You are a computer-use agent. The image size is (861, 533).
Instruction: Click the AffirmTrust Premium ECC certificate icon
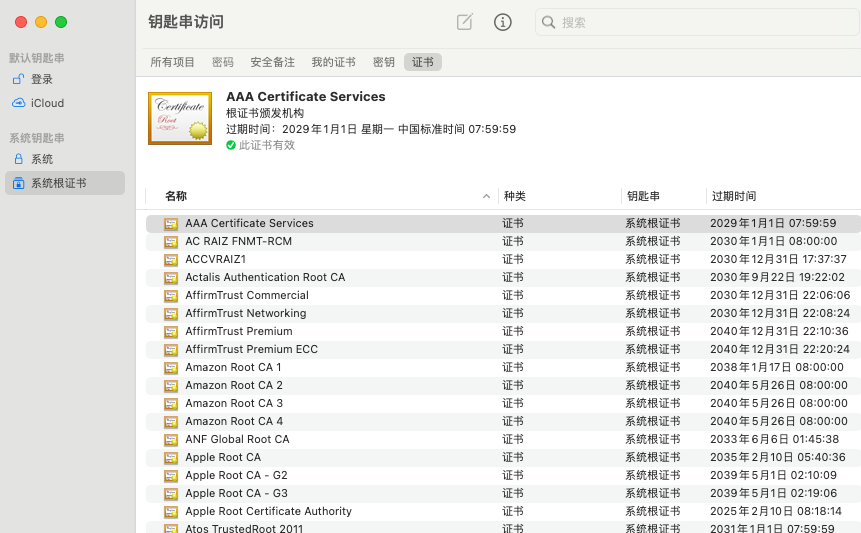click(171, 350)
